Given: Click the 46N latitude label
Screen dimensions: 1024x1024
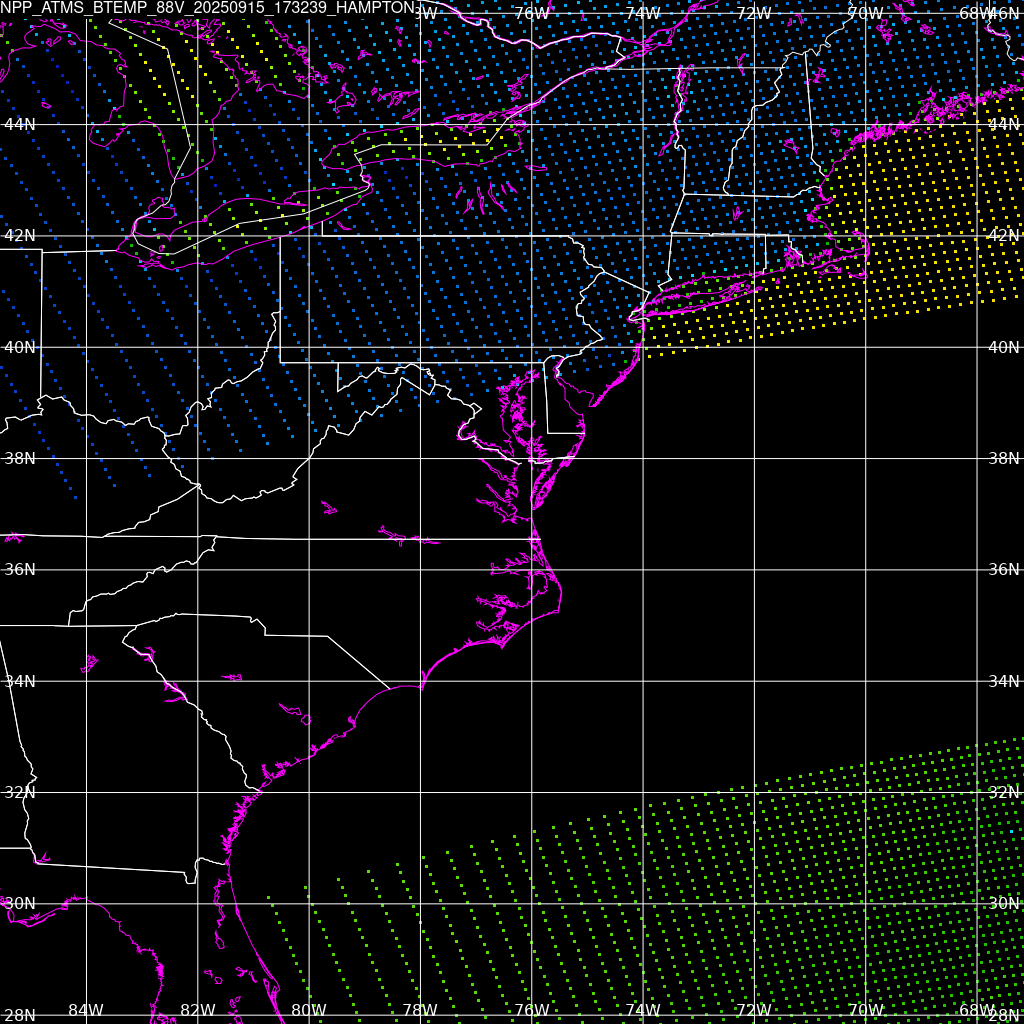Looking at the screenshot, I should point(1006,13).
